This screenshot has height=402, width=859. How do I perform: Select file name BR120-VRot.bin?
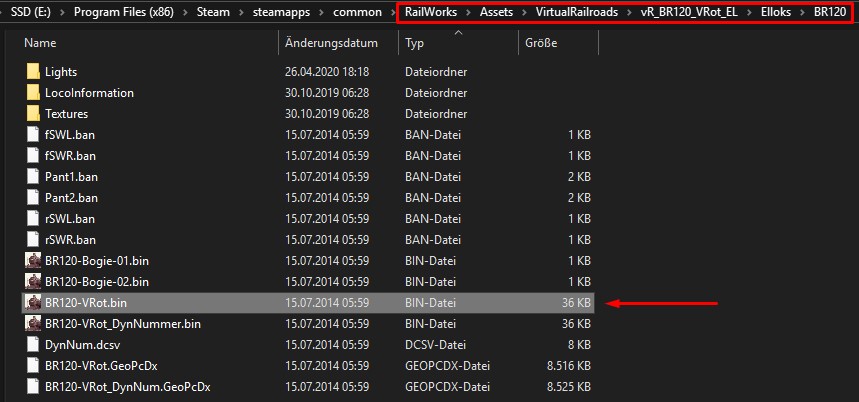pos(86,303)
